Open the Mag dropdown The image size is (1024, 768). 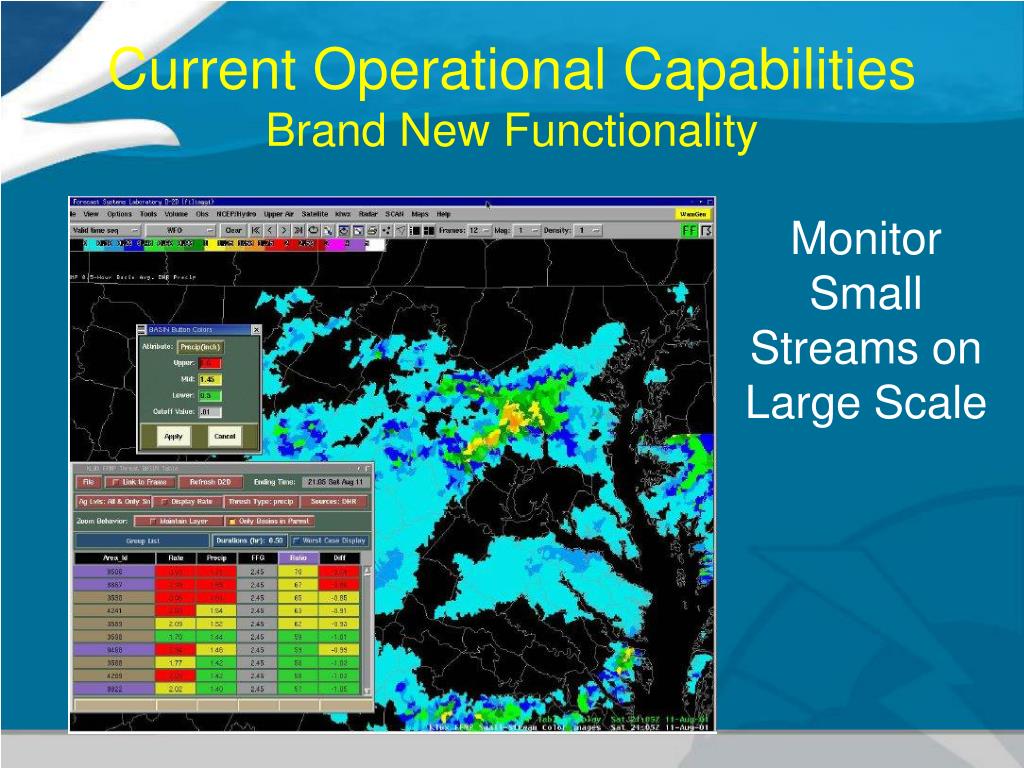click(x=526, y=231)
